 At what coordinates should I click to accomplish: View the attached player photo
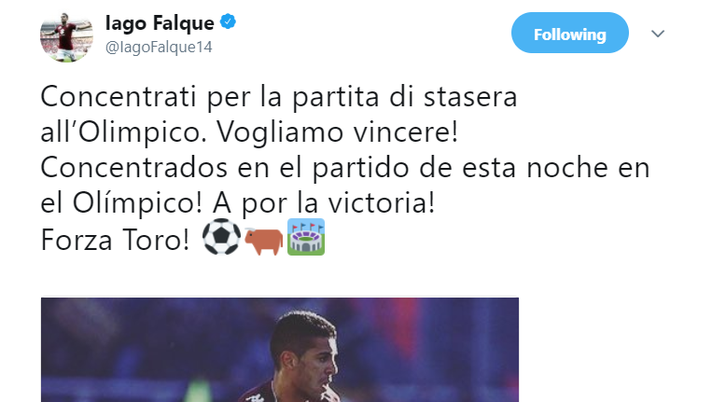280,350
